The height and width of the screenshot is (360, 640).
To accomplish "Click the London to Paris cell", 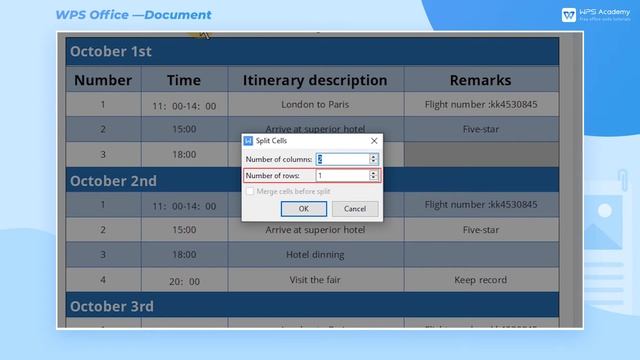I will pyautogui.click(x=316, y=104).
